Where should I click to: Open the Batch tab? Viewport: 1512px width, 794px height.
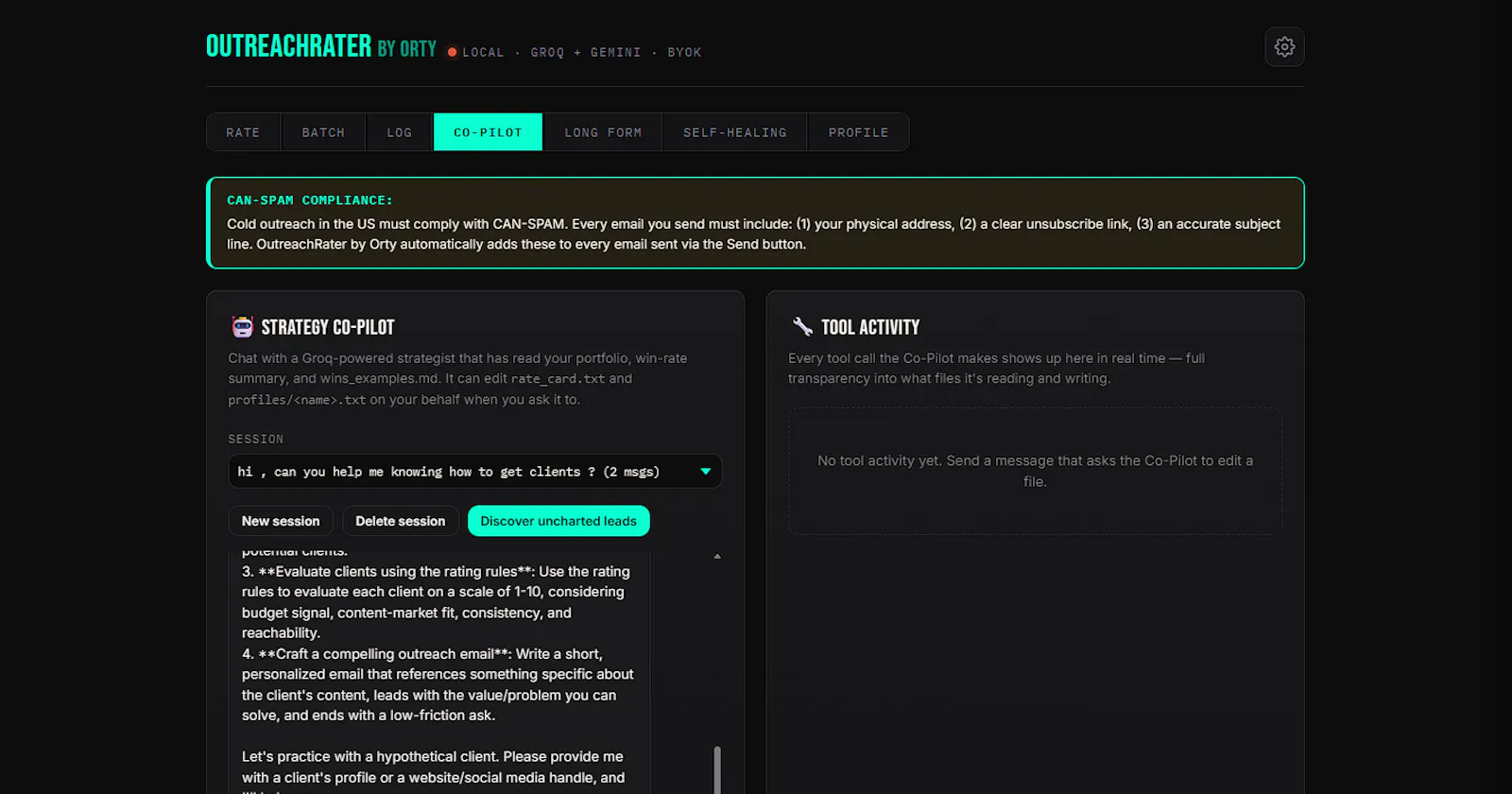323,132
